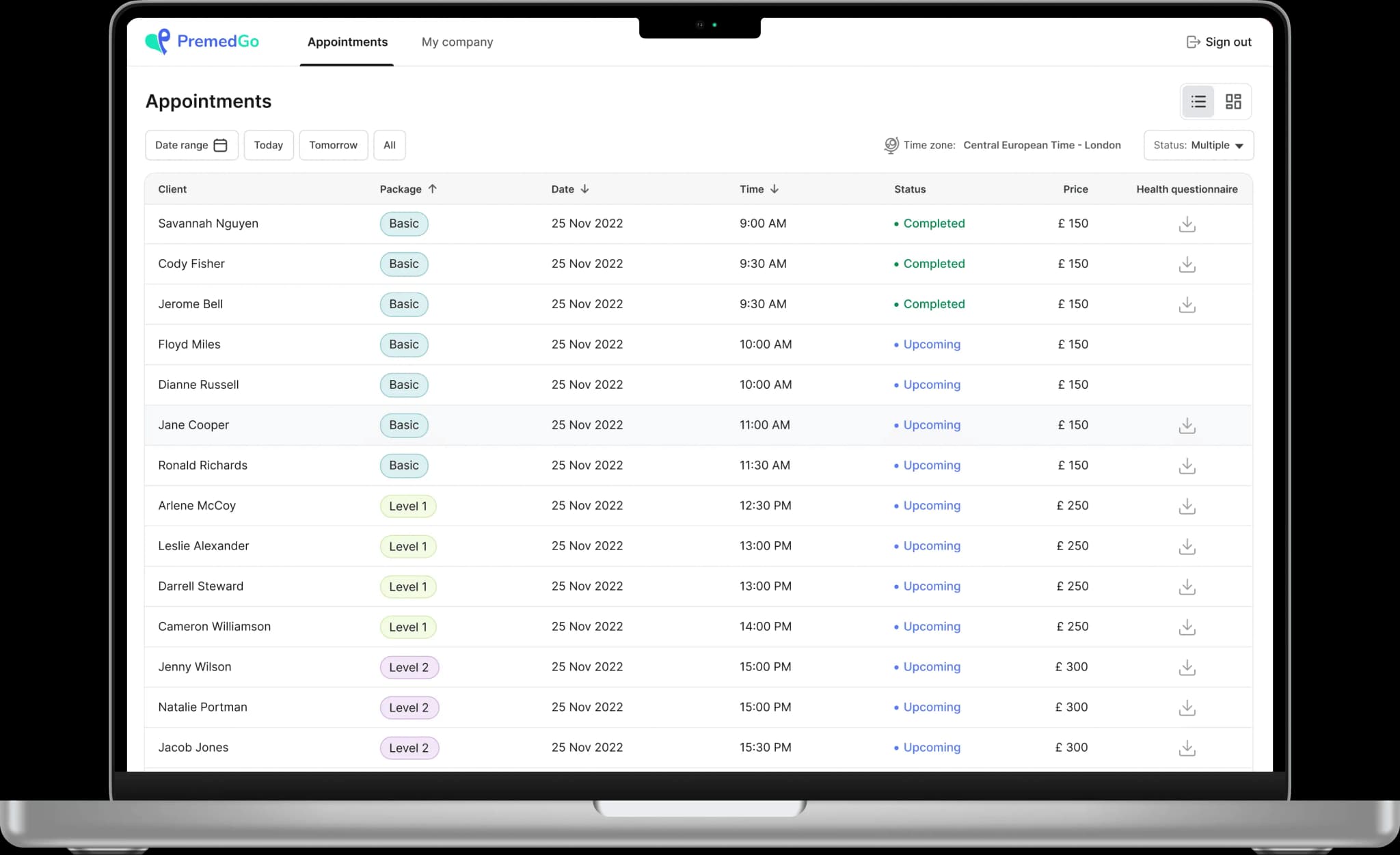This screenshot has width=1400, height=855.
Task: Download Jacob Jones's health questionnaire
Action: (x=1187, y=748)
